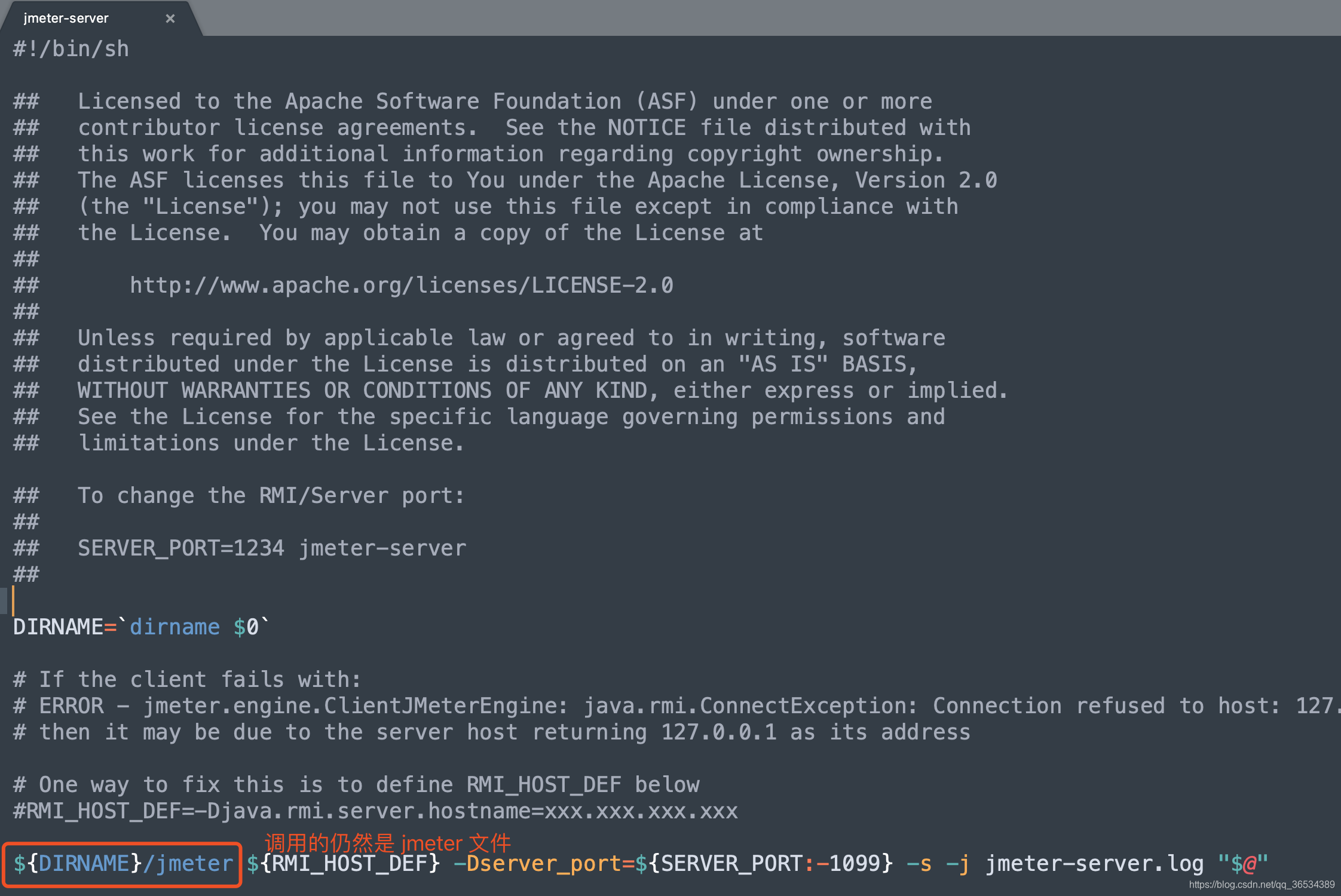Viewport: 1341px width, 896px height.
Task: Click the '"$@"' argument at line end
Action: tap(1243, 864)
